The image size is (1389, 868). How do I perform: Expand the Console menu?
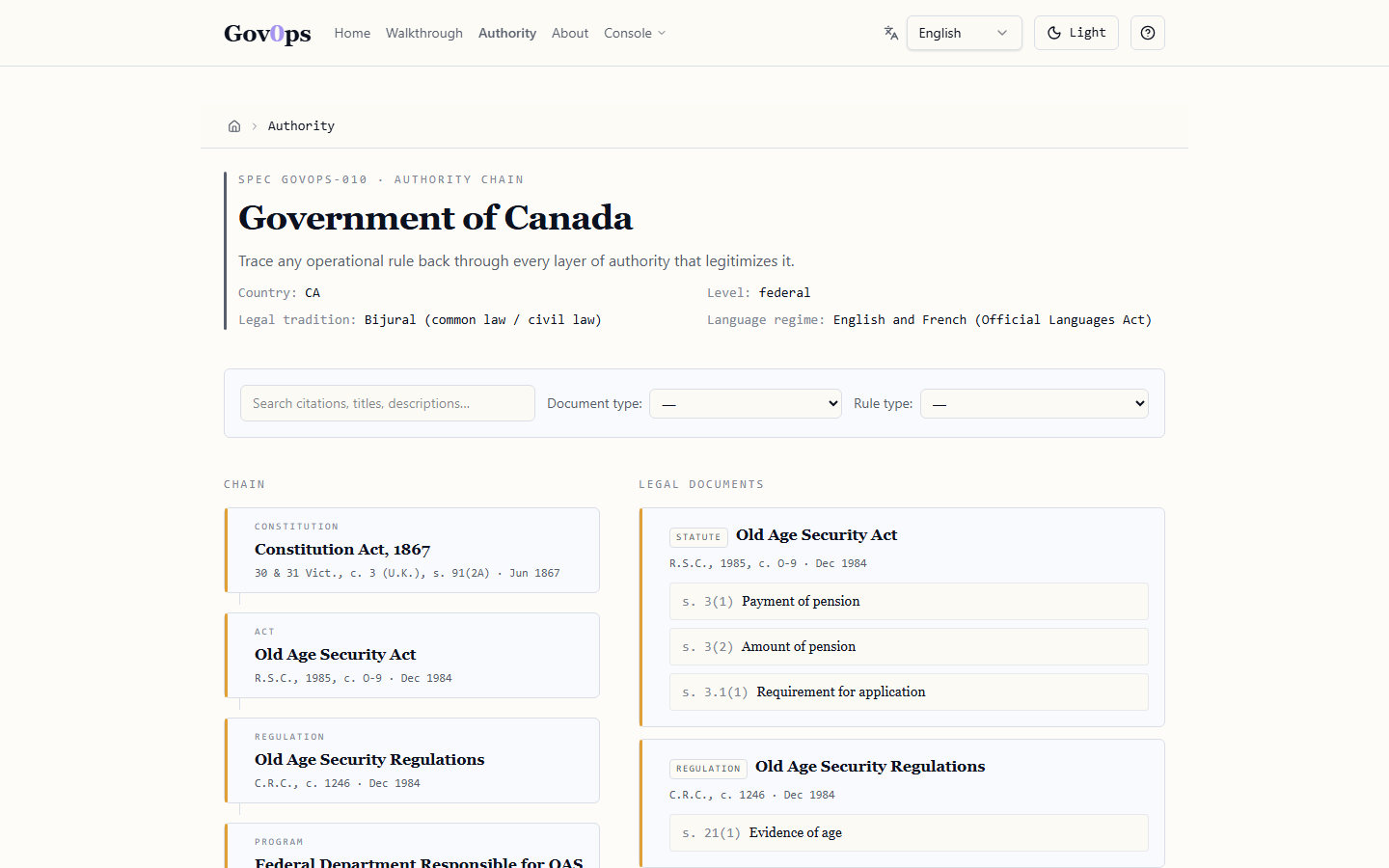click(635, 33)
